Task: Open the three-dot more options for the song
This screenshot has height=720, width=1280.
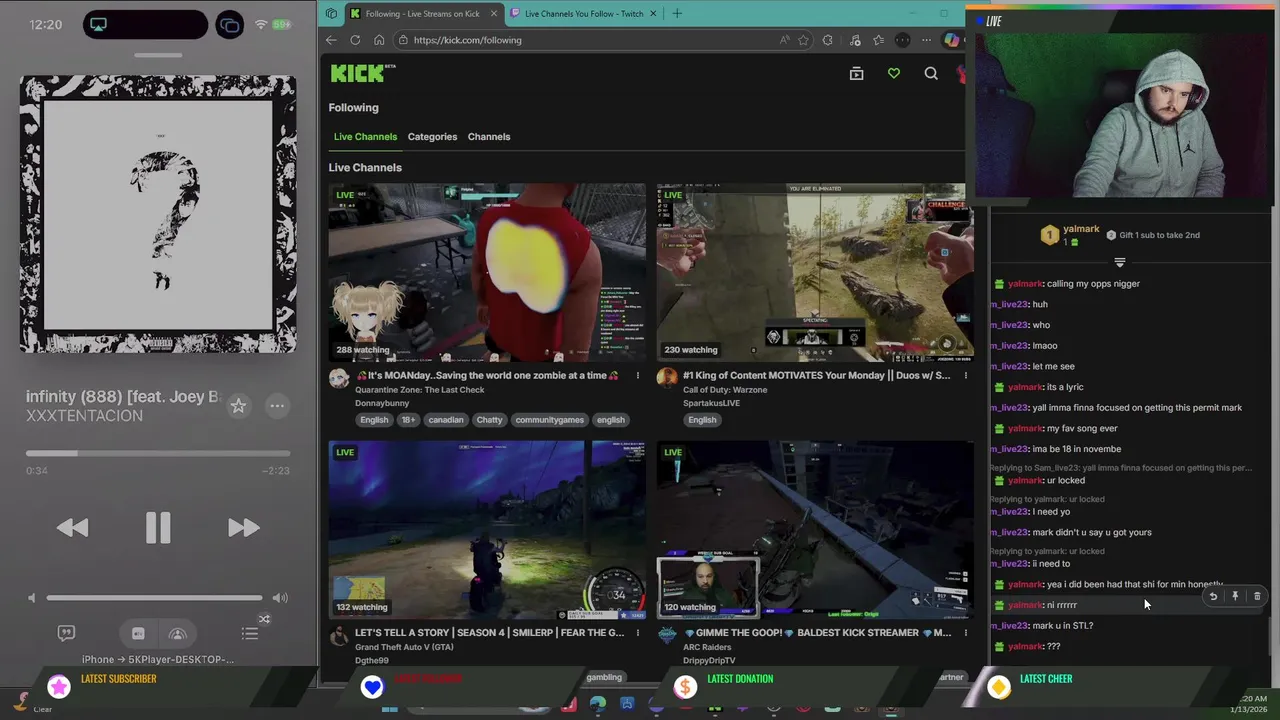Action: click(277, 405)
